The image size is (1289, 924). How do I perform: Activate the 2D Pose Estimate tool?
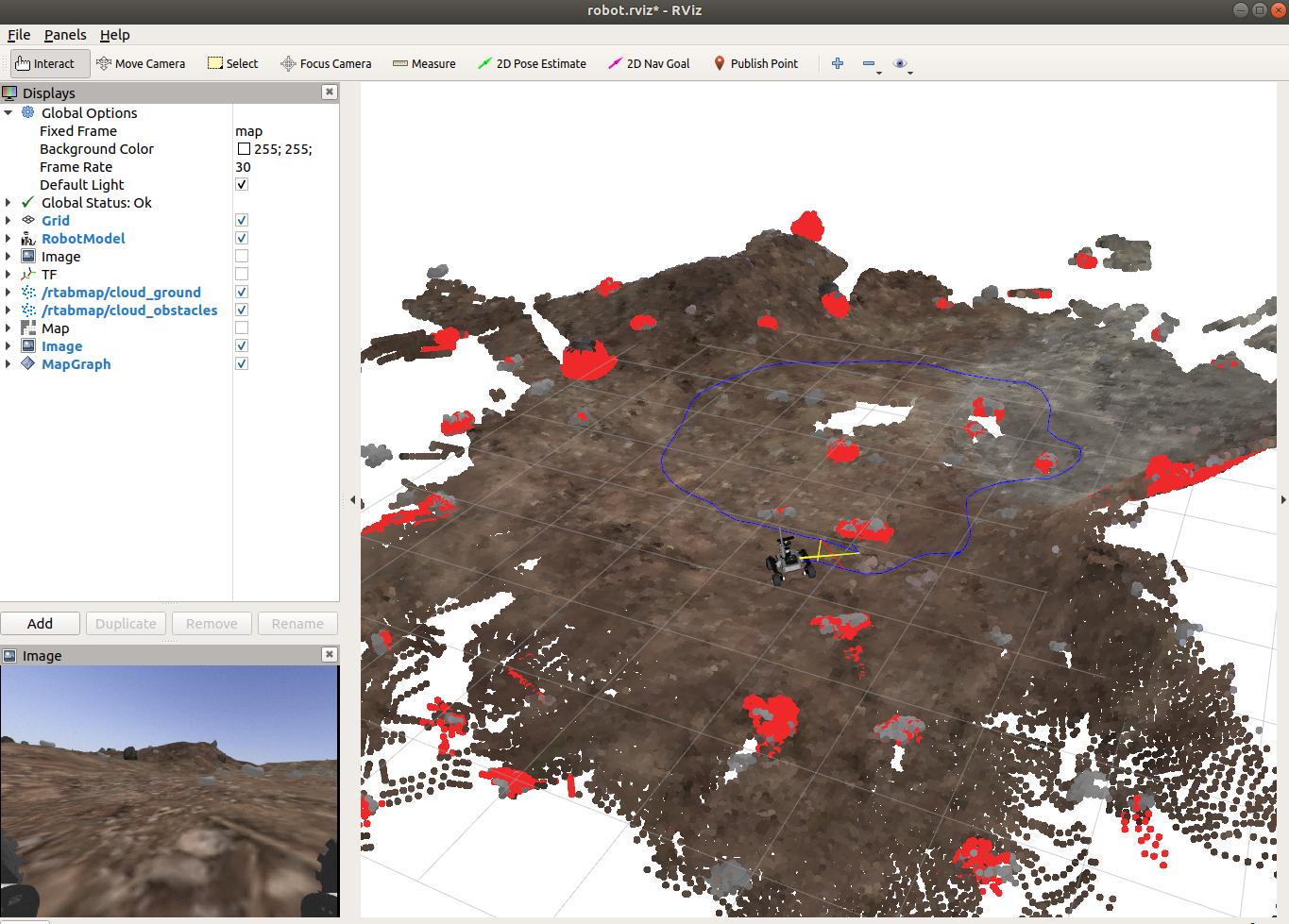click(532, 64)
